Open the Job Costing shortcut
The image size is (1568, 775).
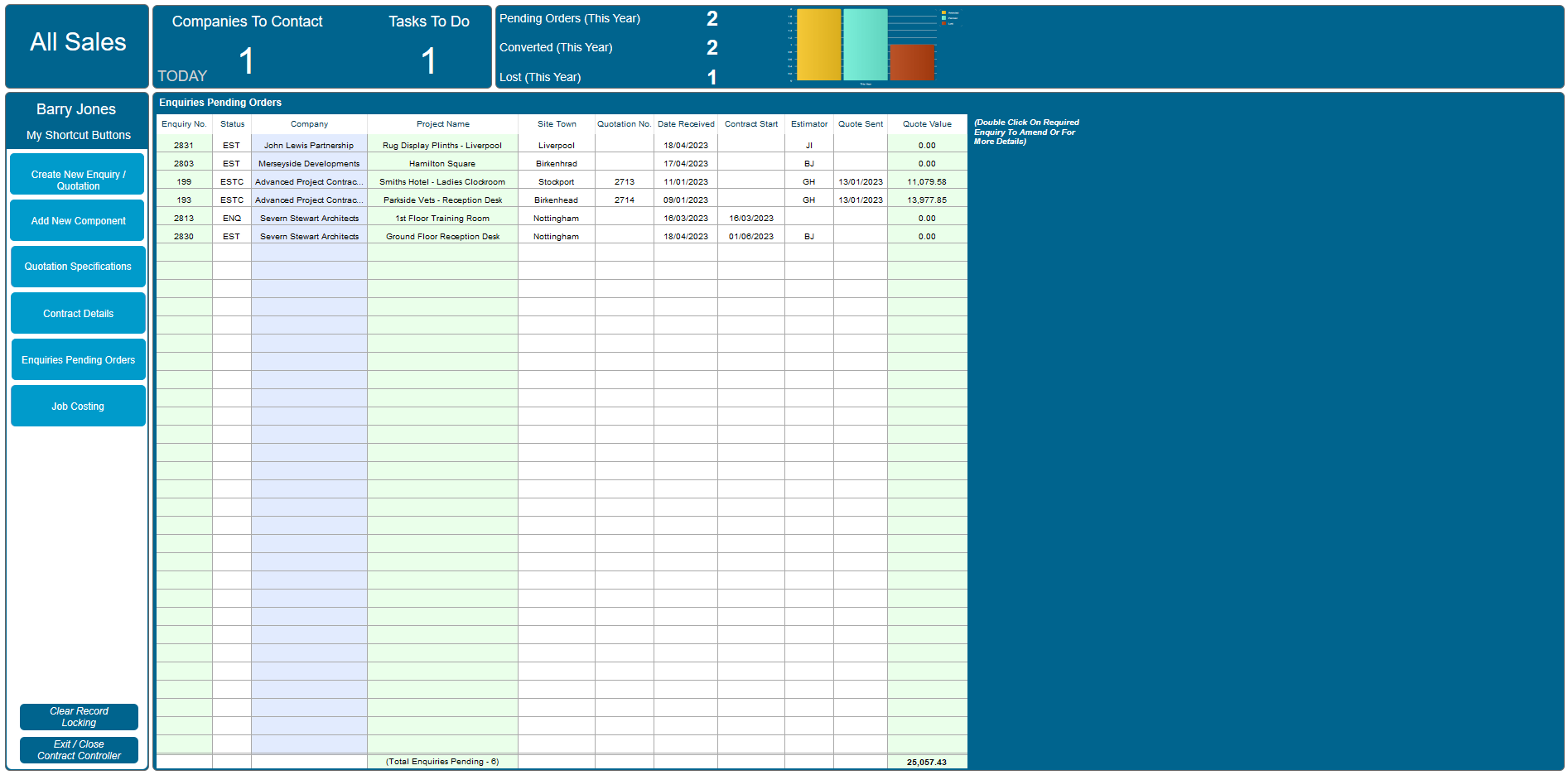tap(78, 407)
